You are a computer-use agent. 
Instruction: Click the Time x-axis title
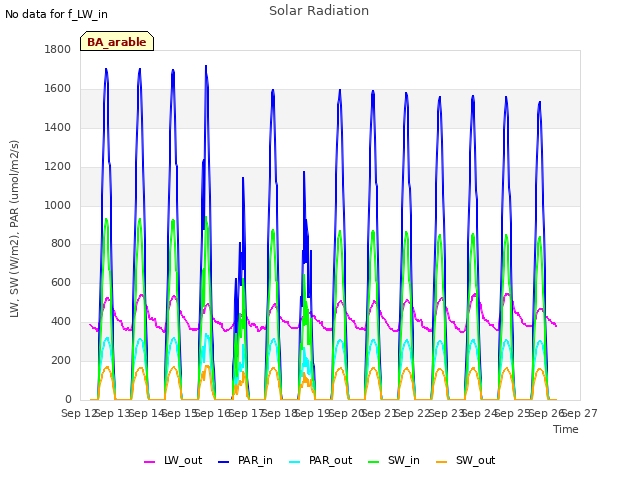pos(566,429)
